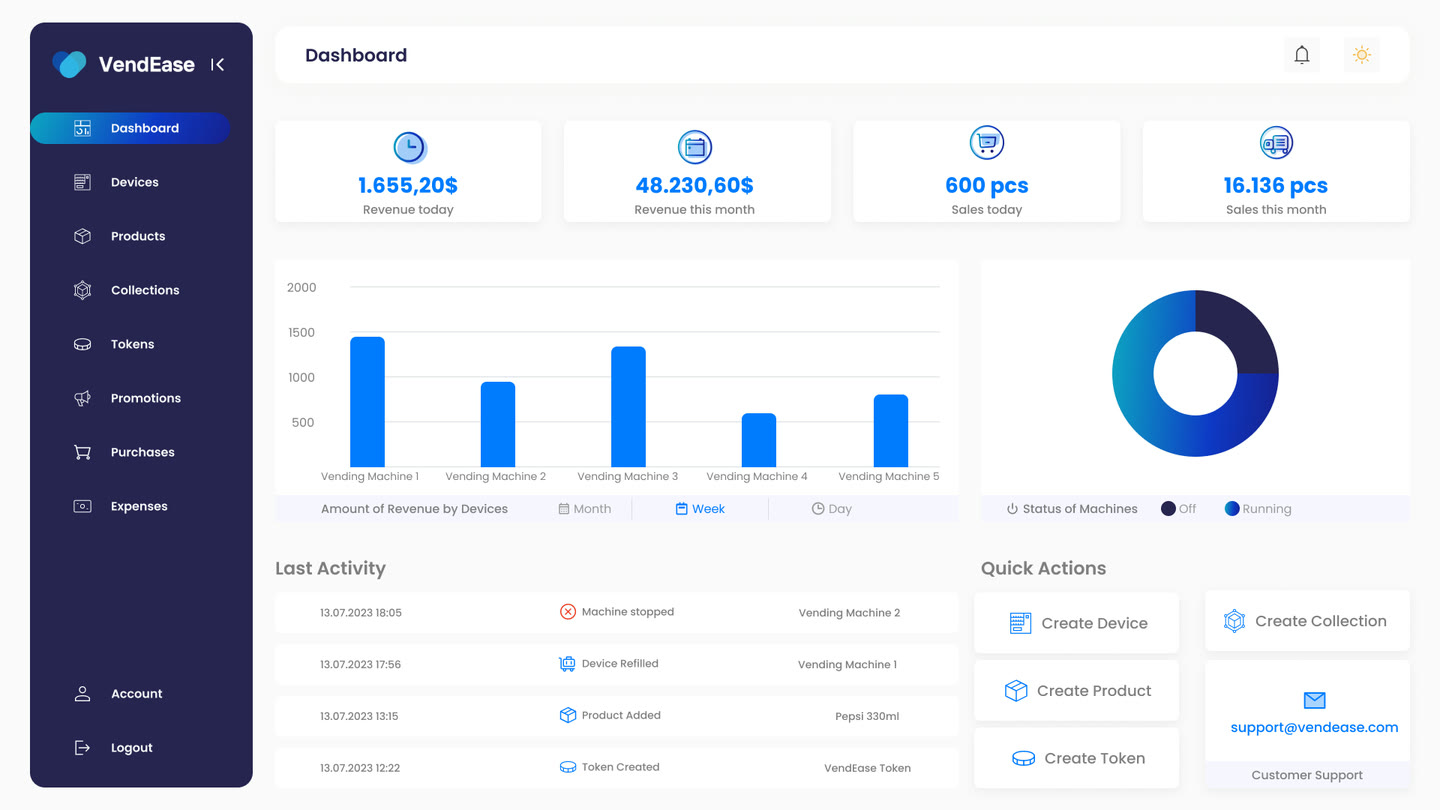Screen dimensions: 1440x810
Task: Select the 13.07.2023 18:05 activity timestamp
Action: pos(361,613)
